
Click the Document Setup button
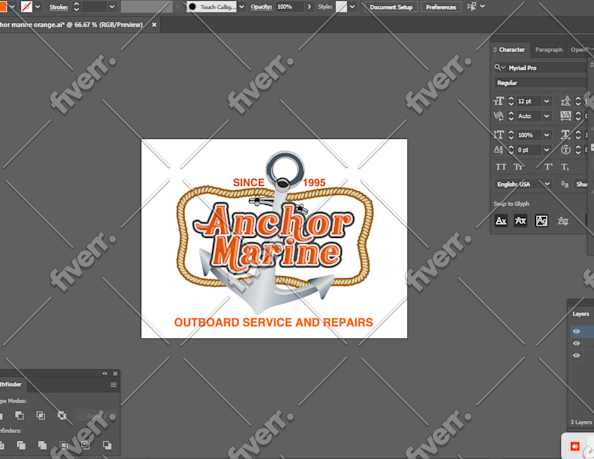point(391,7)
